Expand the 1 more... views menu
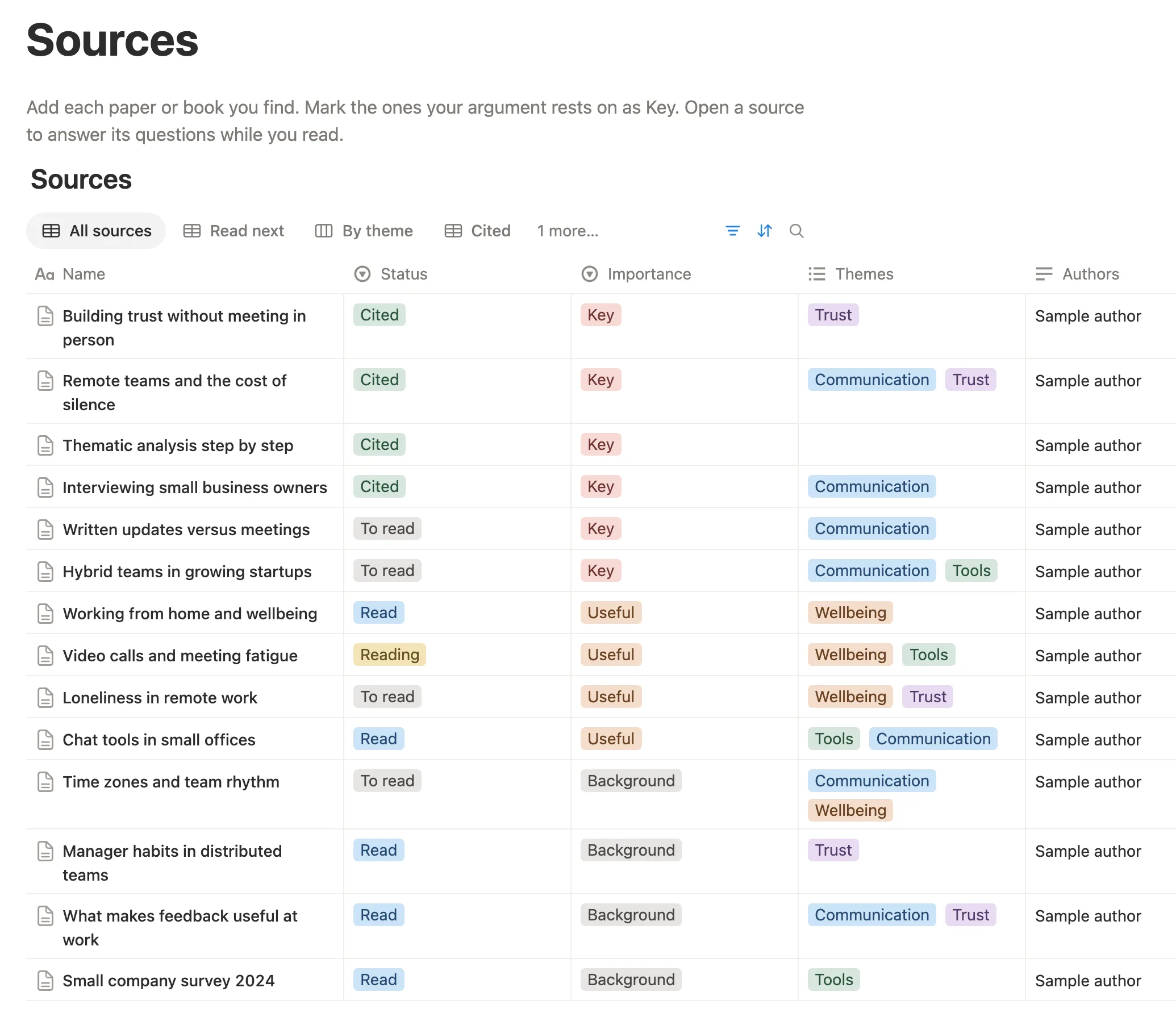The width and height of the screenshot is (1176, 1017). click(x=568, y=231)
